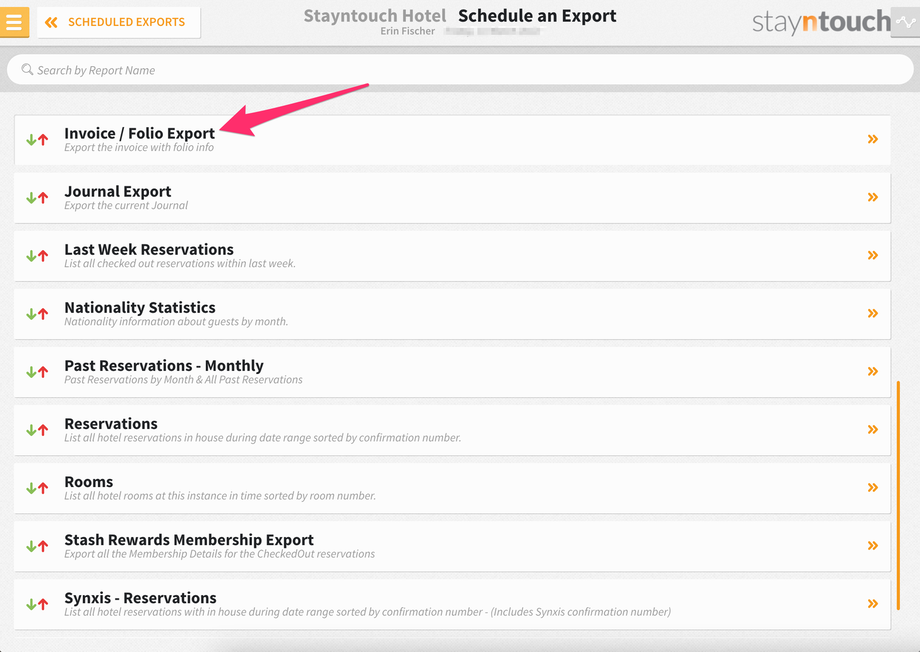
Task: Click the export arrows icon for Synxis - Reservations
Action: click(37, 604)
